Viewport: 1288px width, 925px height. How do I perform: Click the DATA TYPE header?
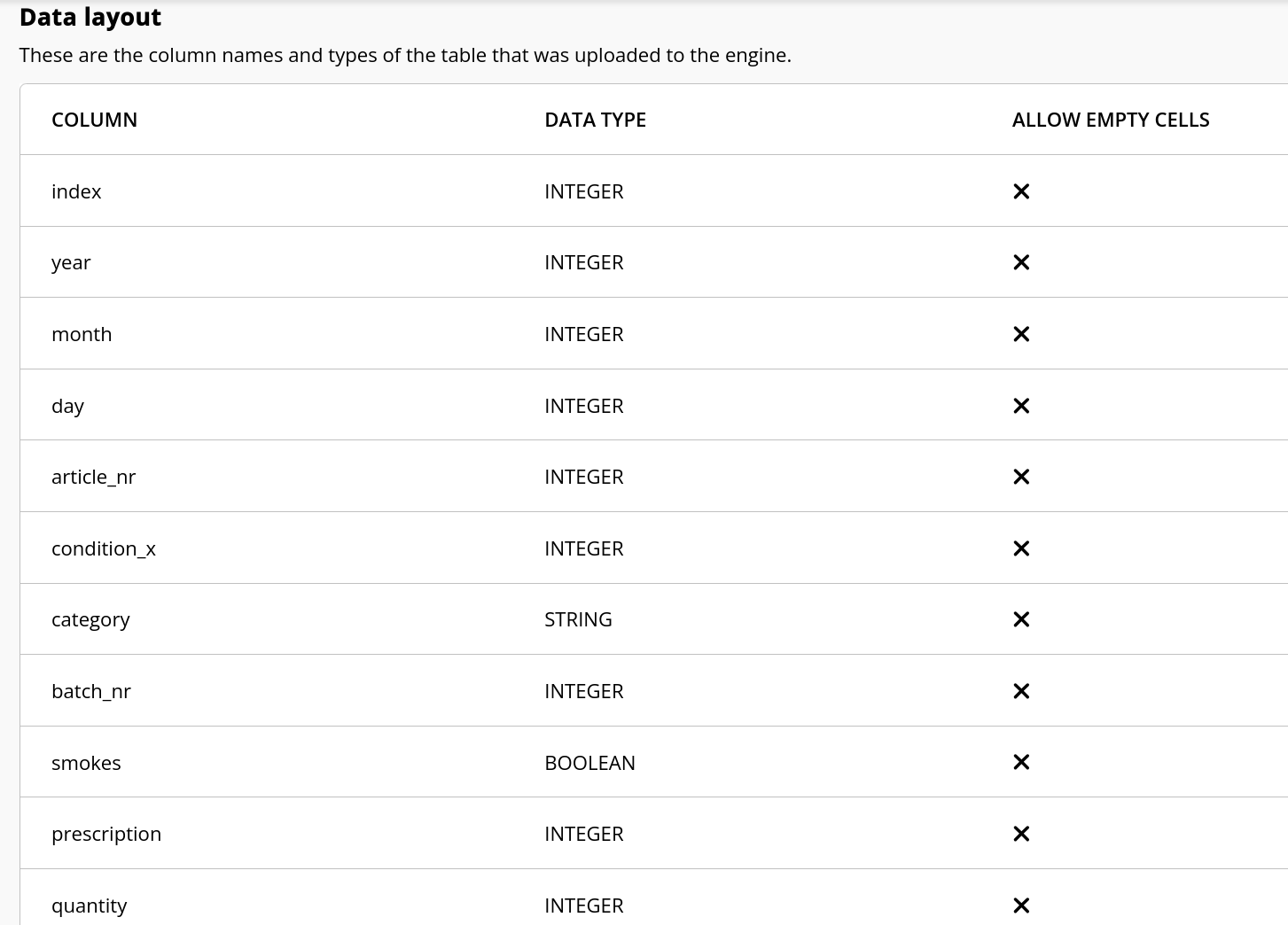pyautogui.click(x=595, y=120)
